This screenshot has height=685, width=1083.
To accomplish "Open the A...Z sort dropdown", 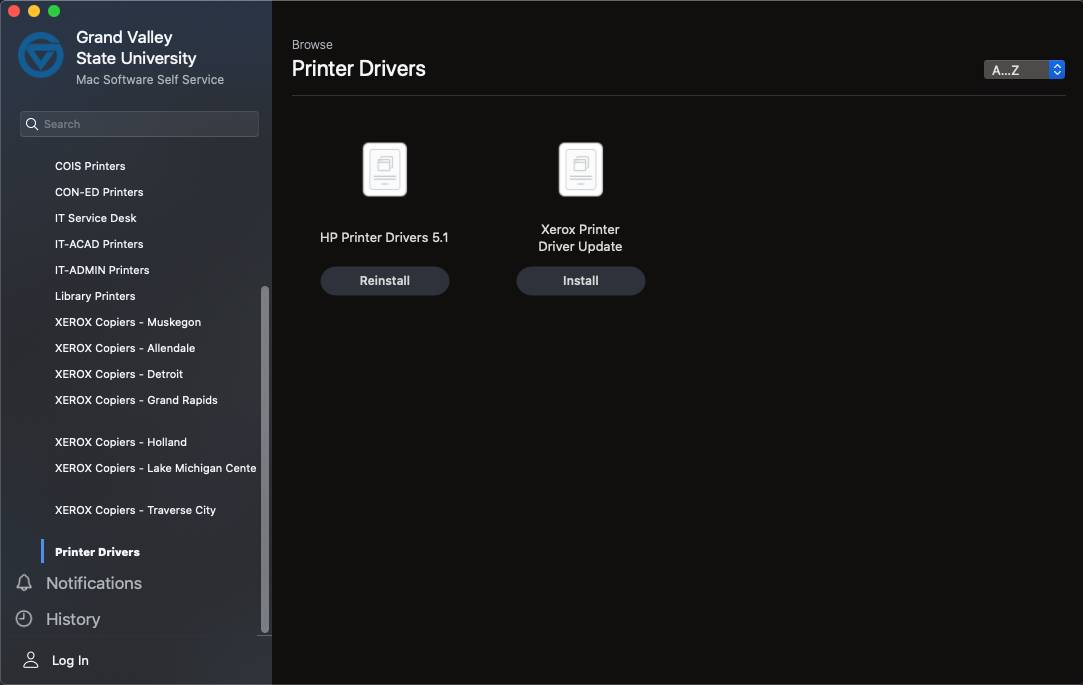I will click(1024, 70).
